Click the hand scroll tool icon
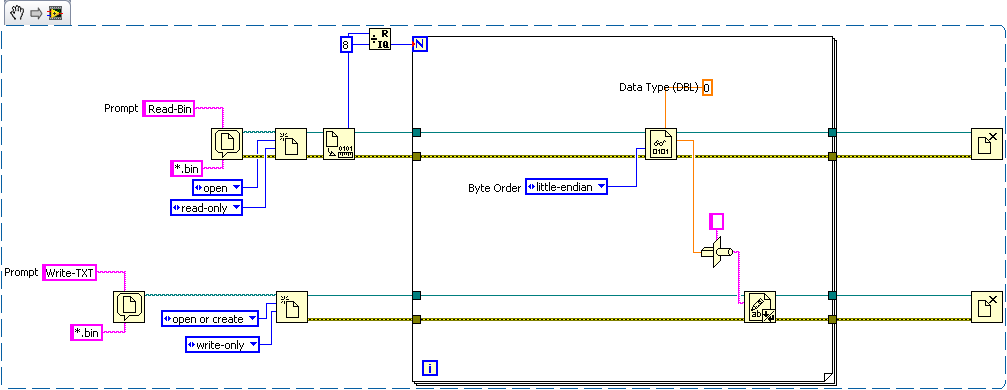Image resolution: width=1007 pixels, height=390 pixels. click(17, 12)
